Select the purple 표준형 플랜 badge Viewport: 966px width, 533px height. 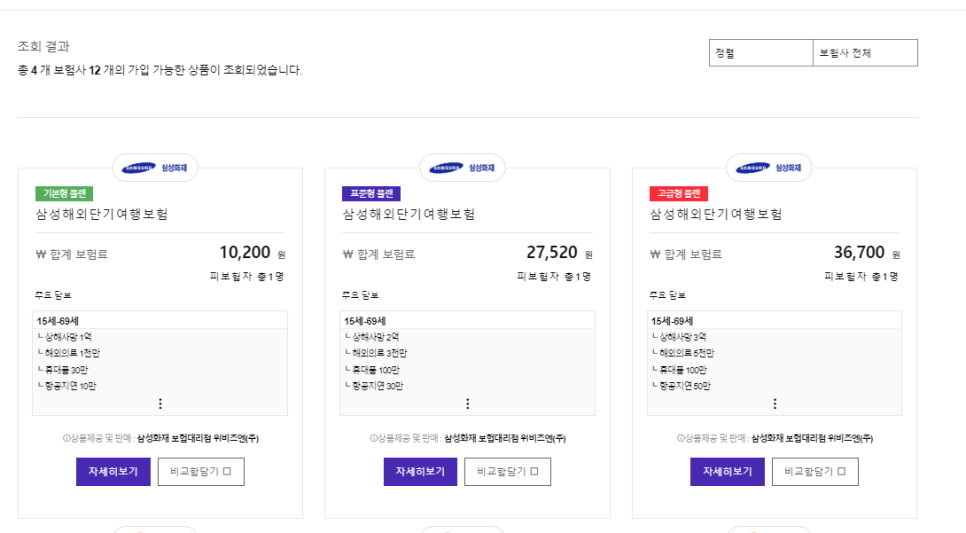(371, 193)
